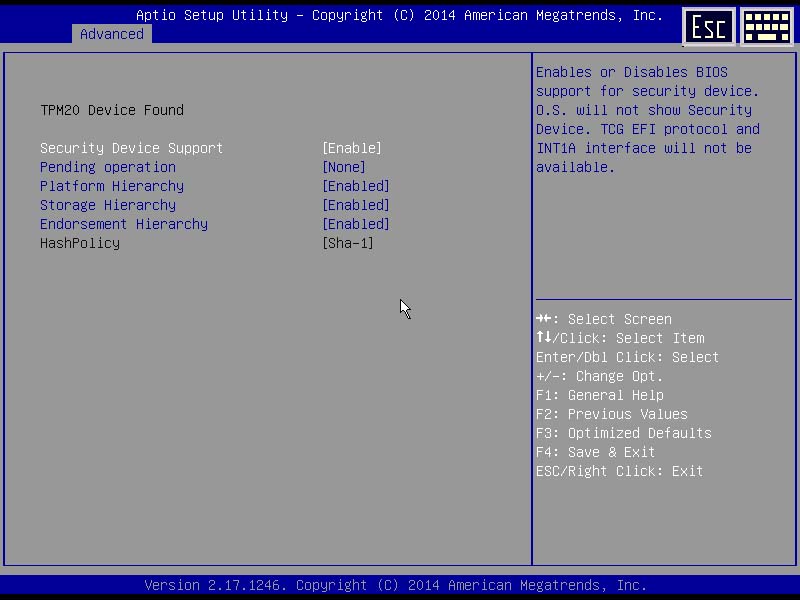Change Endorsement Hierarchy [Enabled] value

click(x=356, y=224)
